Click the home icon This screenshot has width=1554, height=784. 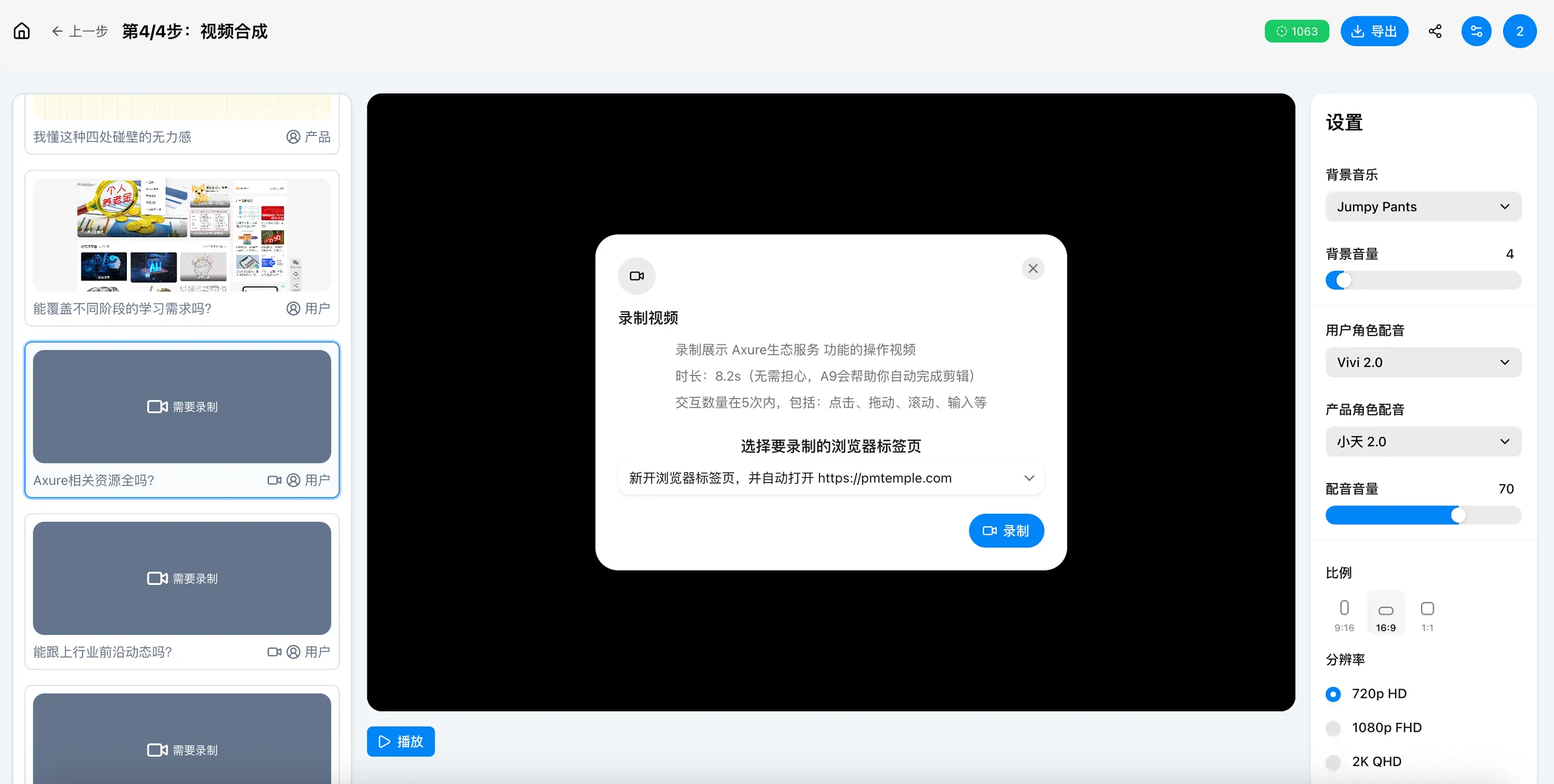(22, 31)
